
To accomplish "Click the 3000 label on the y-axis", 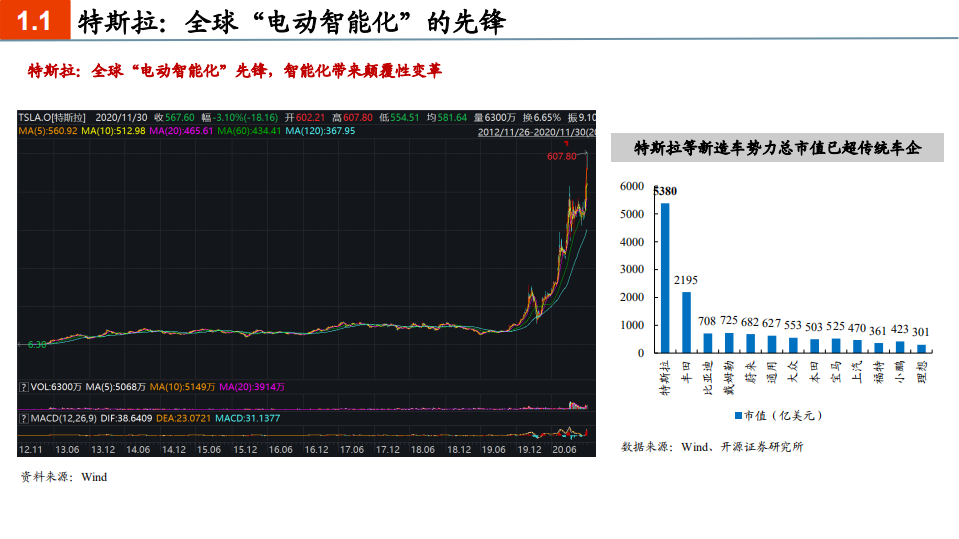I will 632,270.
